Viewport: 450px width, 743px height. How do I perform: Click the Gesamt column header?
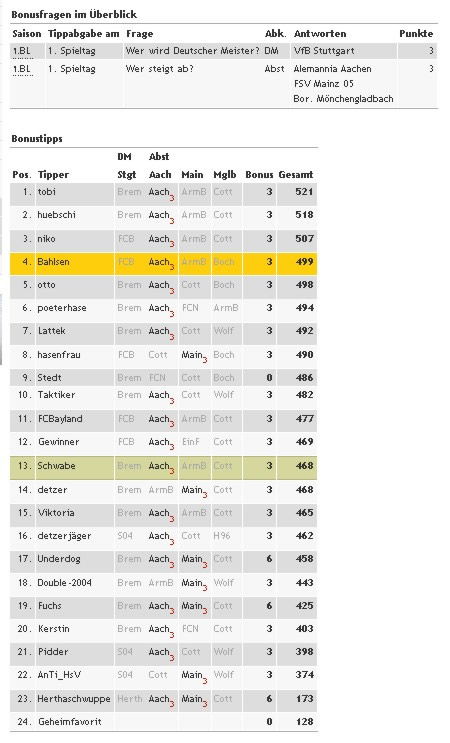point(296,175)
